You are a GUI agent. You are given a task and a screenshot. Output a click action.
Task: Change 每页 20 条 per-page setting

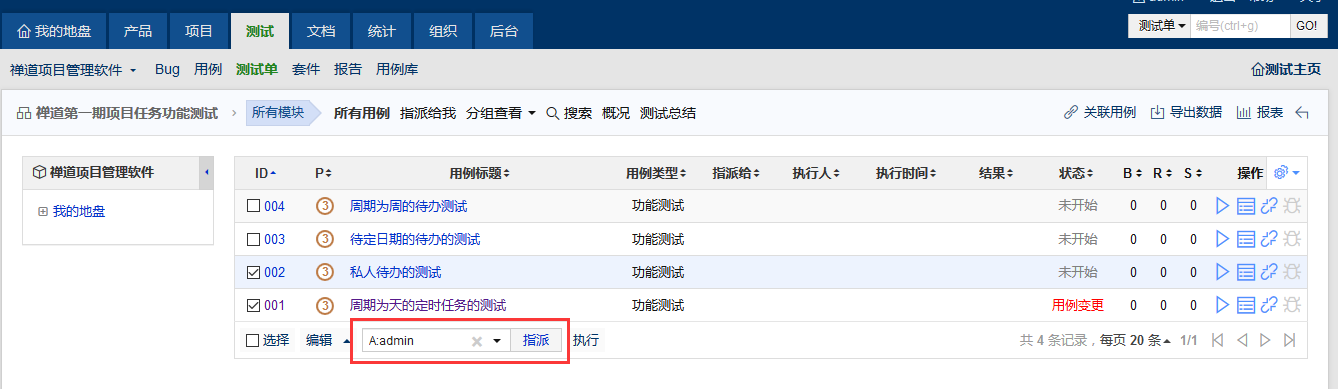[1135, 340]
